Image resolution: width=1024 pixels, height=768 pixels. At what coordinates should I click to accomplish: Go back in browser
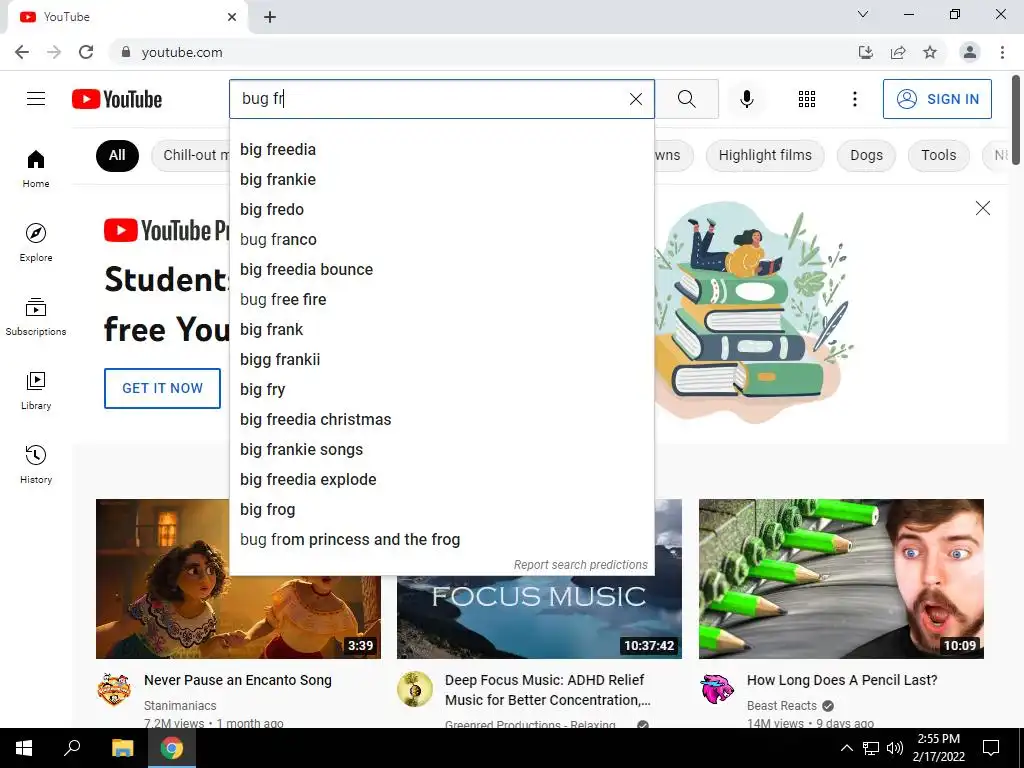(22, 52)
